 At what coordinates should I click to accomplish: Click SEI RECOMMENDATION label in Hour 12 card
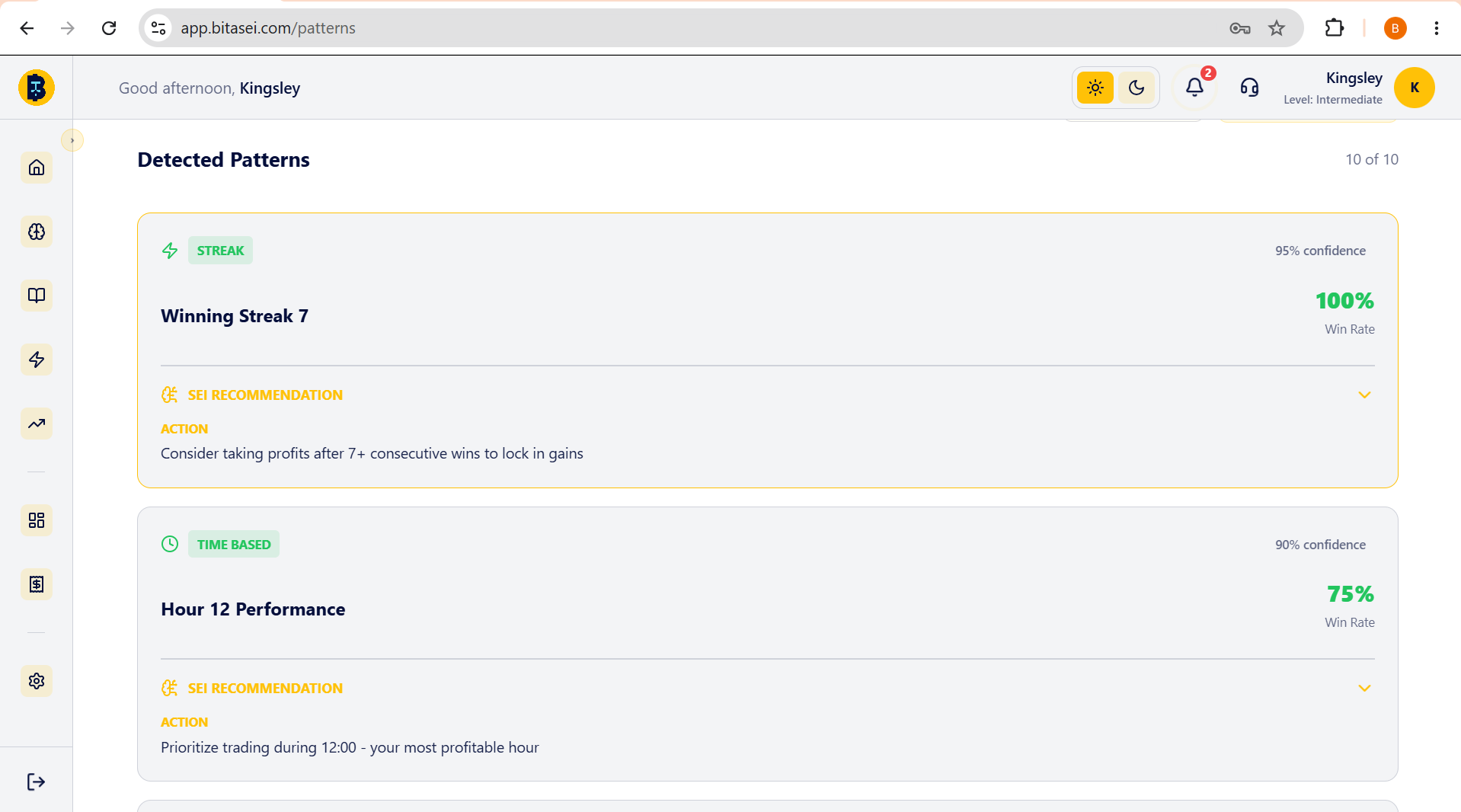click(265, 689)
